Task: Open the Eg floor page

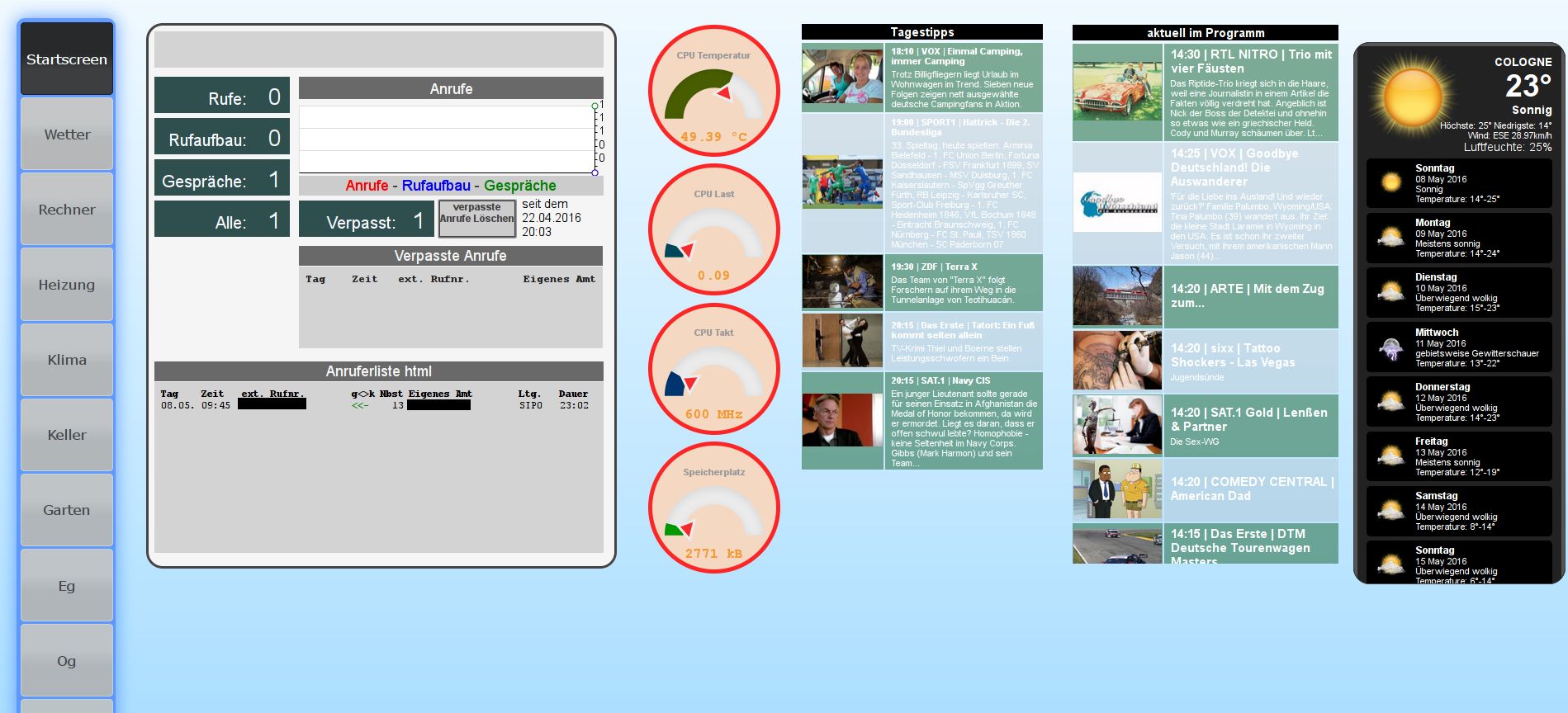Action: (x=67, y=586)
